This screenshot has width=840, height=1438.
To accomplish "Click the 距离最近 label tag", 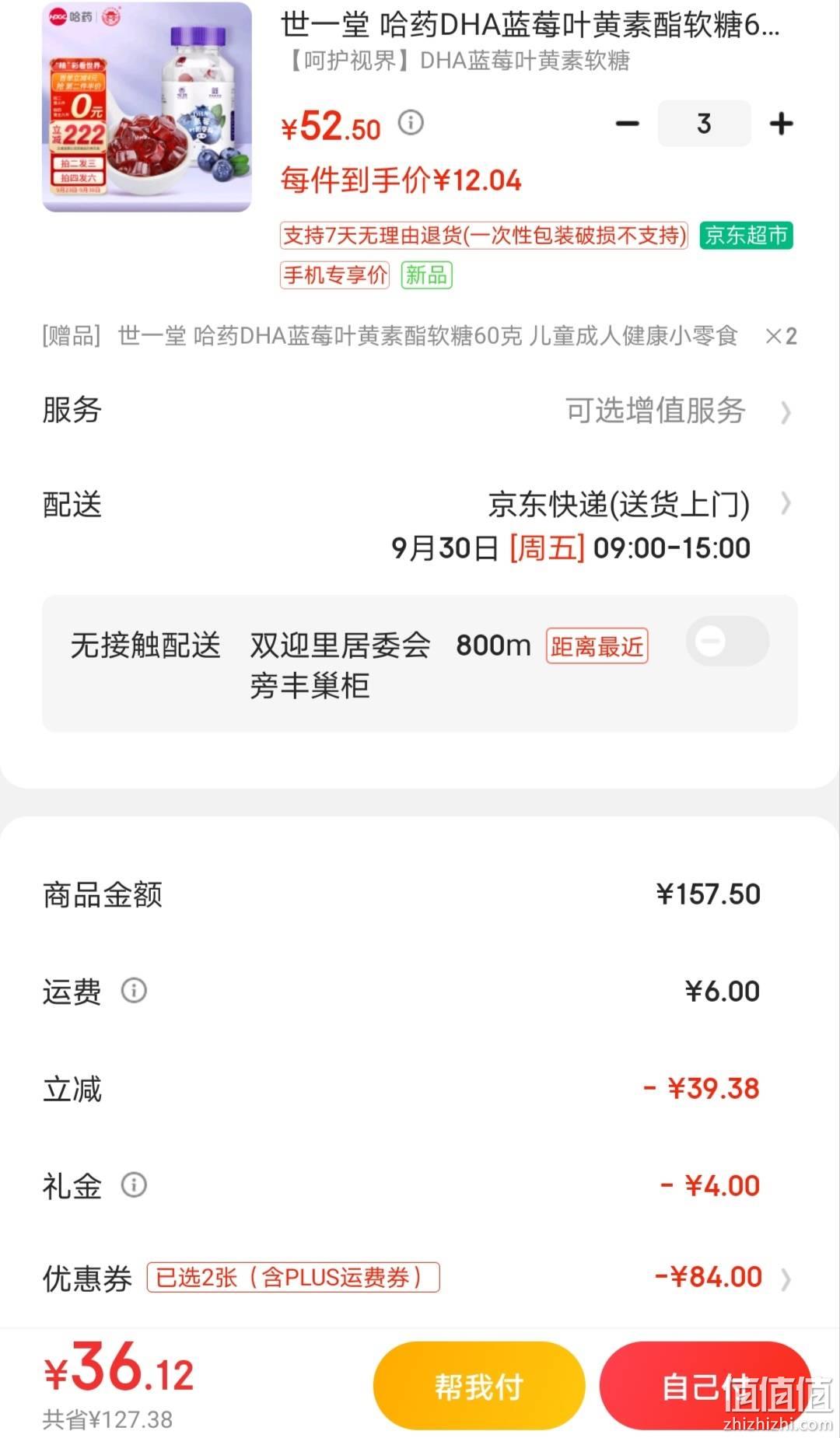I will [597, 646].
